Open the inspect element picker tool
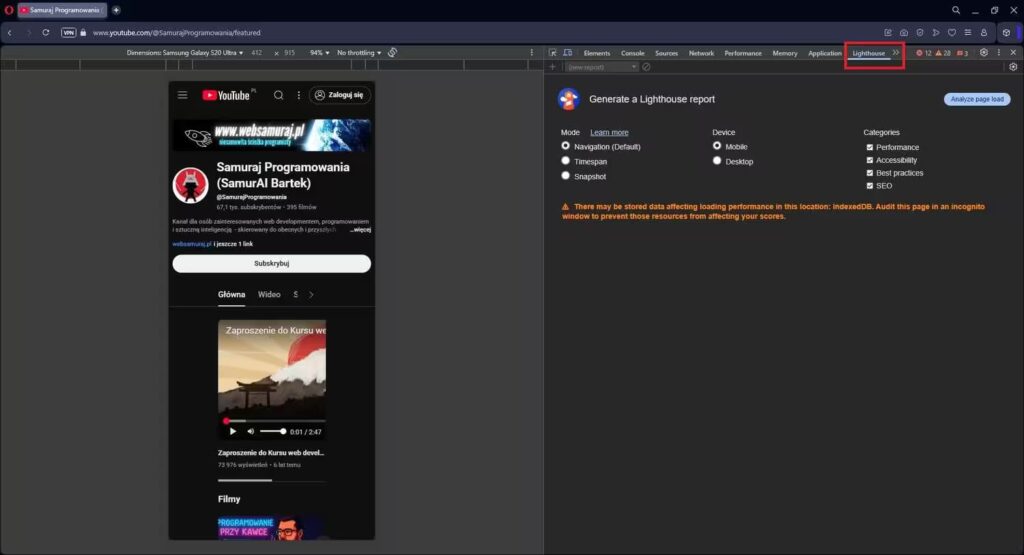The image size is (1024, 555). tap(552, 53)
